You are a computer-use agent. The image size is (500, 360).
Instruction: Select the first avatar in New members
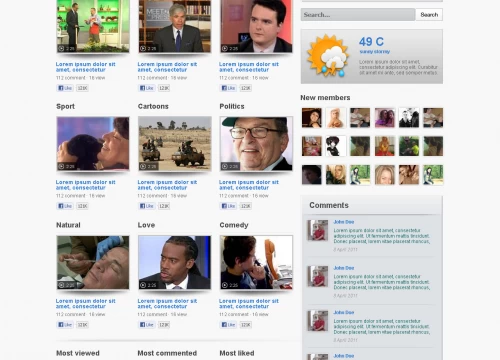tap(312, 118)
